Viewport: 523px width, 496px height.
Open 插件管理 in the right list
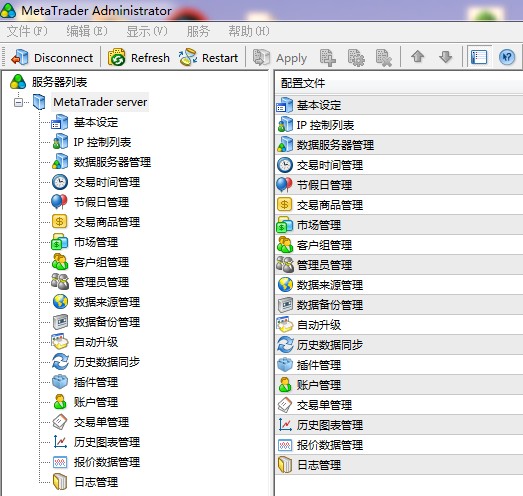[399, 365]
